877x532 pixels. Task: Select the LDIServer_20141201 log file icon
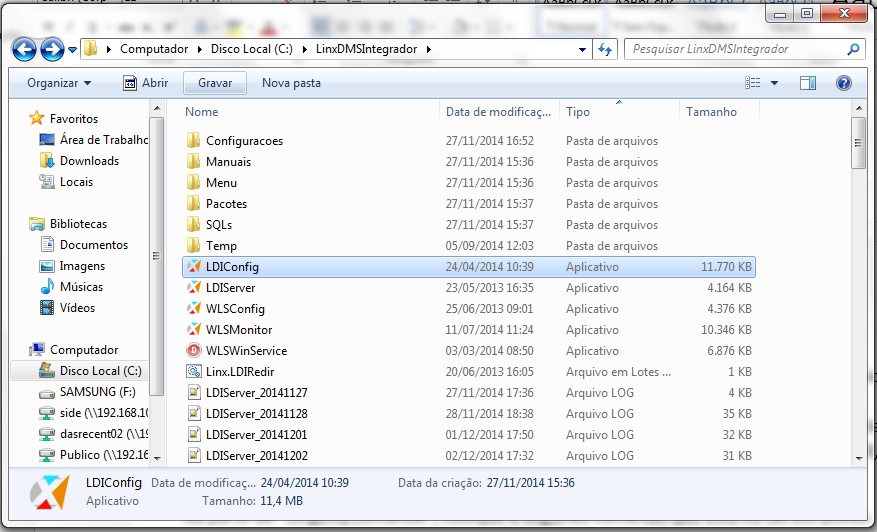click(194, 435)
